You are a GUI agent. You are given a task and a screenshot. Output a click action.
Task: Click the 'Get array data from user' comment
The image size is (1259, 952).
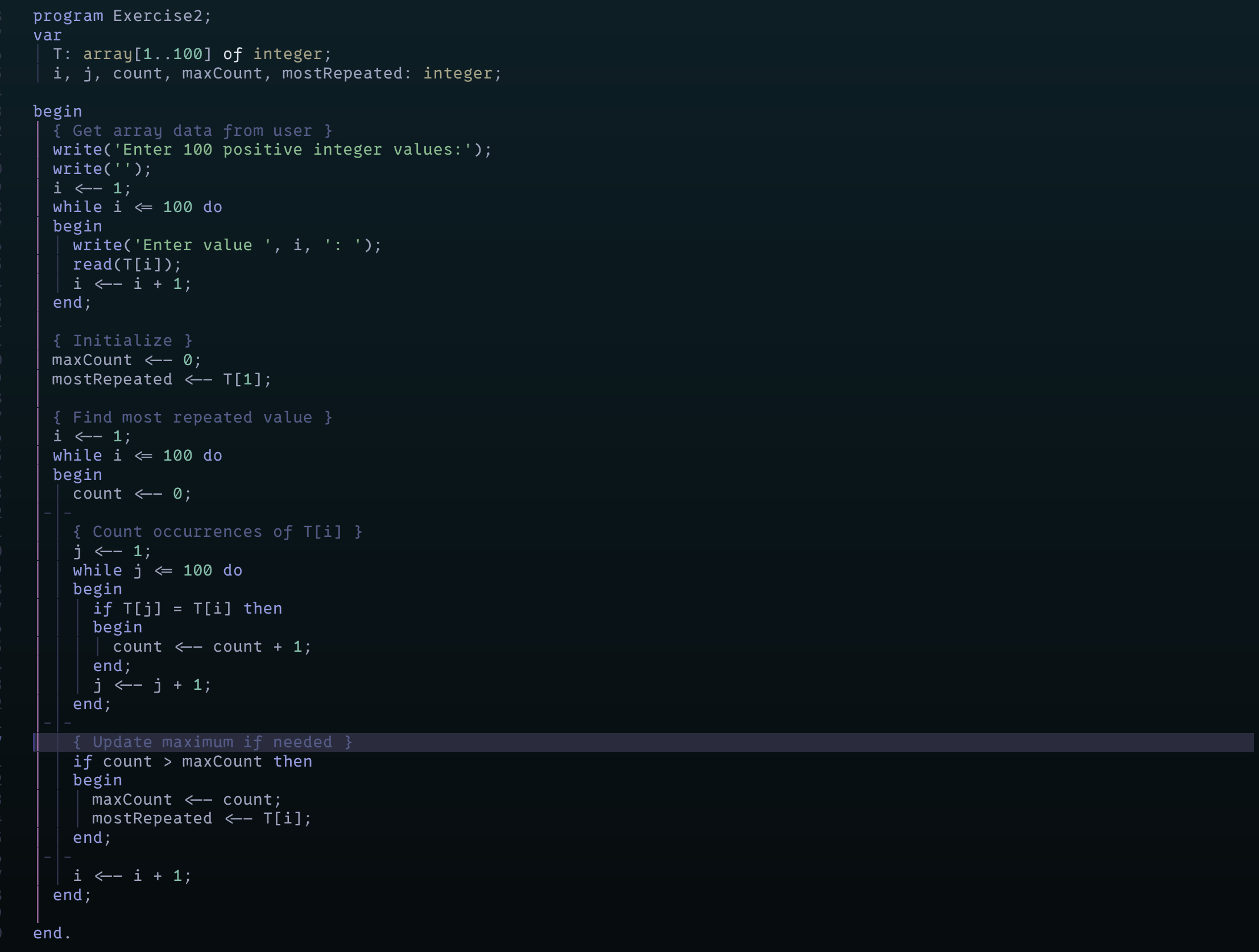(x=192, y=131)
